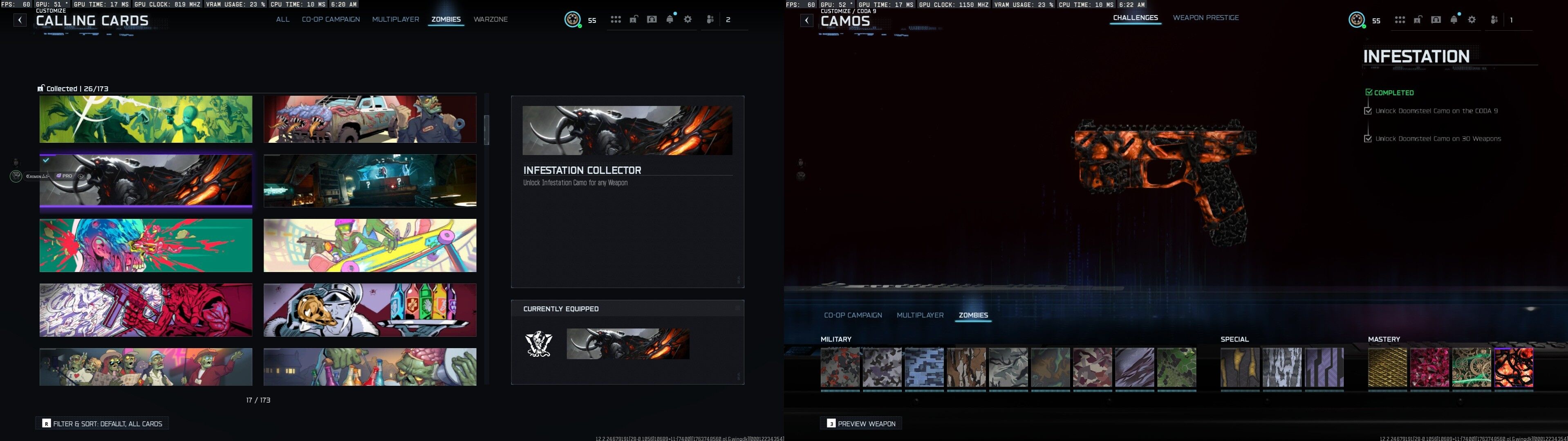1568x441 pixels.
Task: Select the ZOMBIES calling cards tab
Action: tap(446, 20)
